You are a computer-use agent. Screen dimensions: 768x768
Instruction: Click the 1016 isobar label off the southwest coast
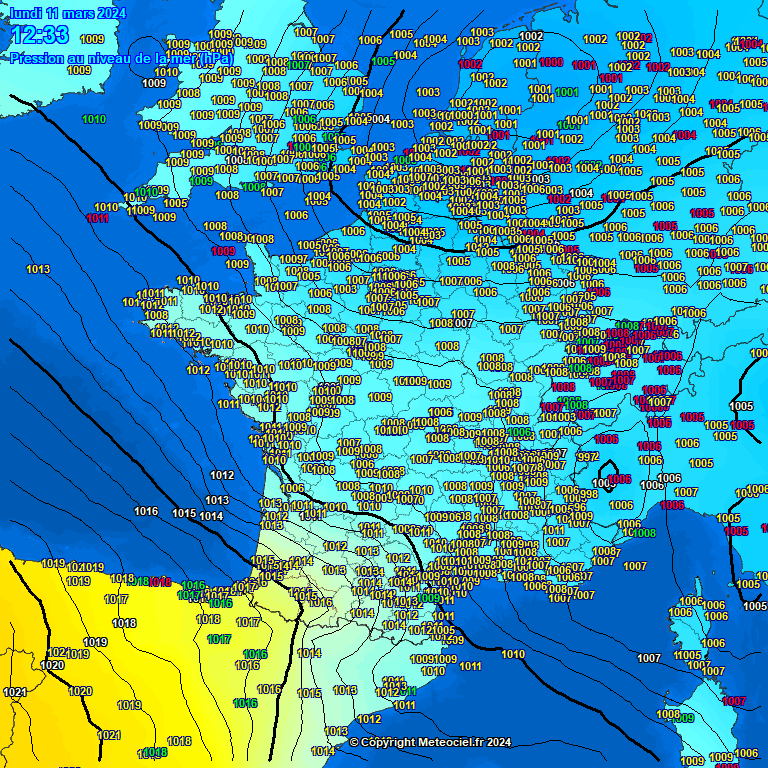click(146, 511)
